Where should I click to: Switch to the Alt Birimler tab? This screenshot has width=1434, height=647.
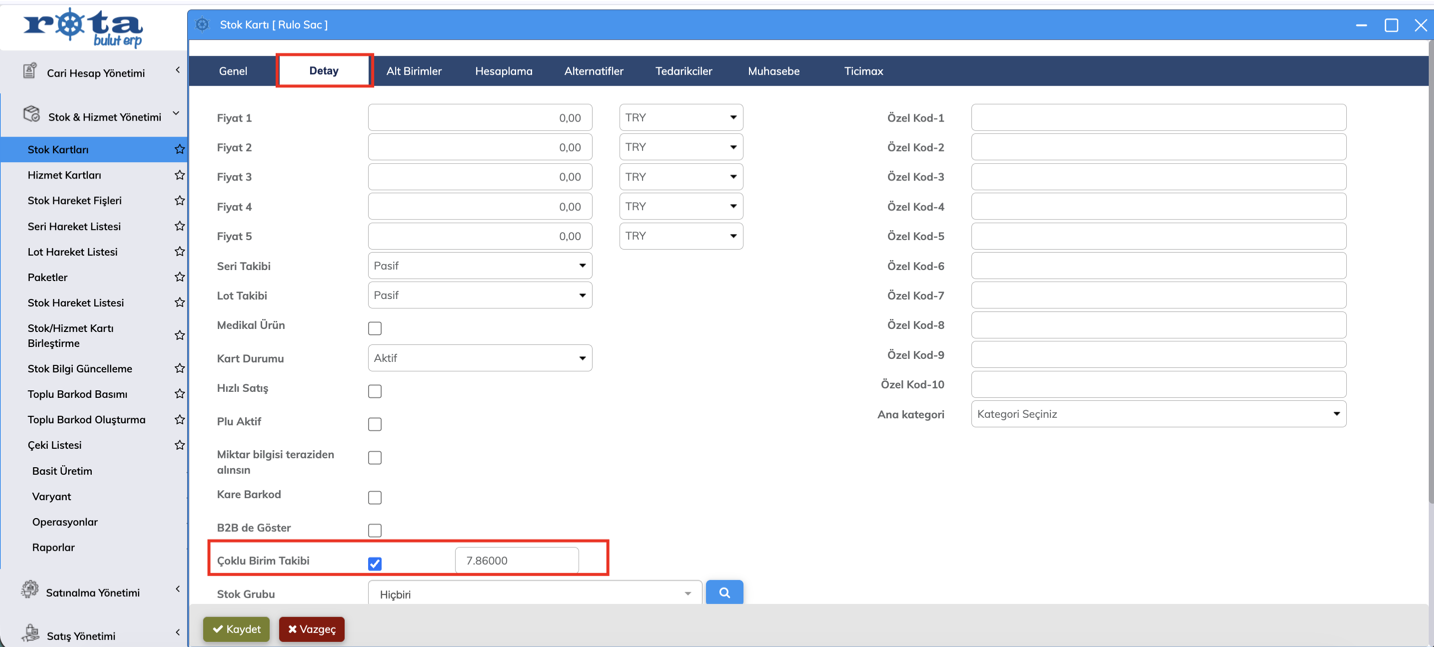[414, 71]
